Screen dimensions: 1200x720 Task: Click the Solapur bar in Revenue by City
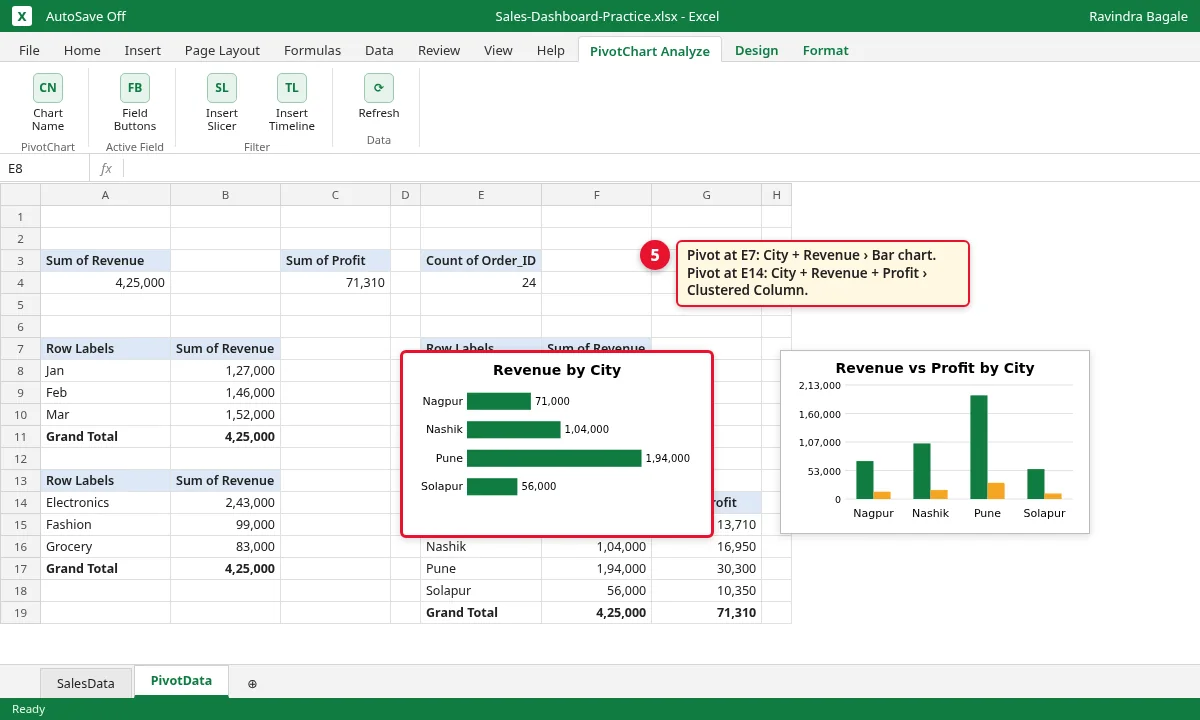[x=492, y=486]
